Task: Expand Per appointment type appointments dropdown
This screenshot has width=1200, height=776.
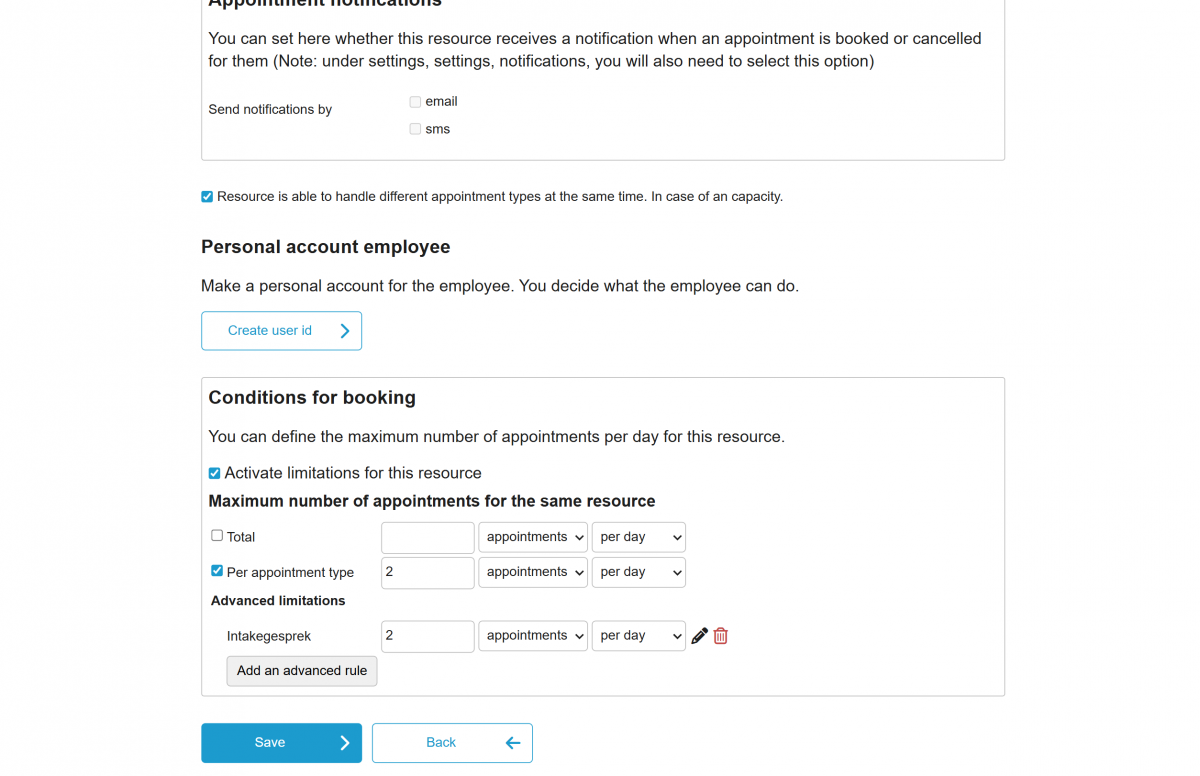Action: [x=533, y=572]
